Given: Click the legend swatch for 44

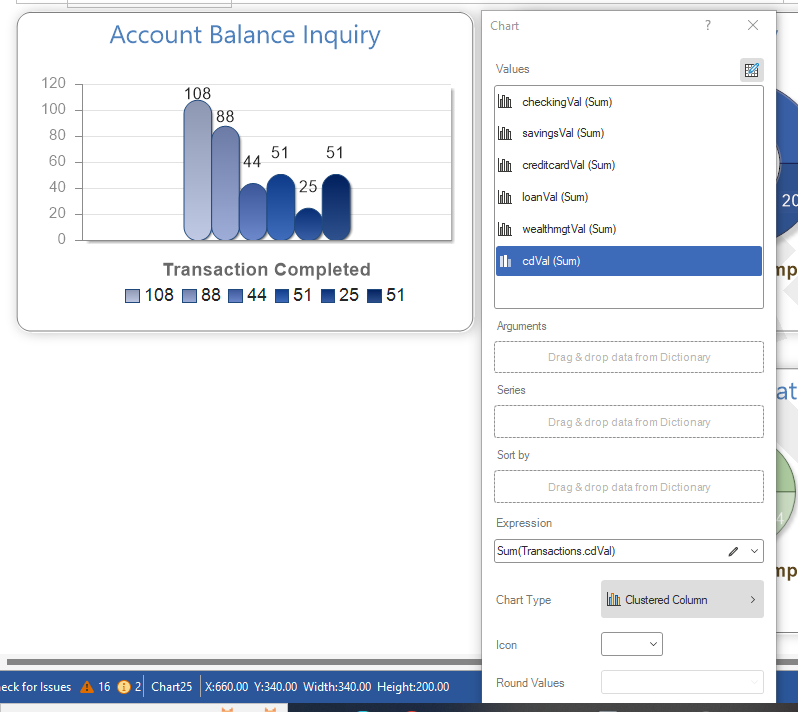Looking at the screenshot, I should (x=235, y=296).
